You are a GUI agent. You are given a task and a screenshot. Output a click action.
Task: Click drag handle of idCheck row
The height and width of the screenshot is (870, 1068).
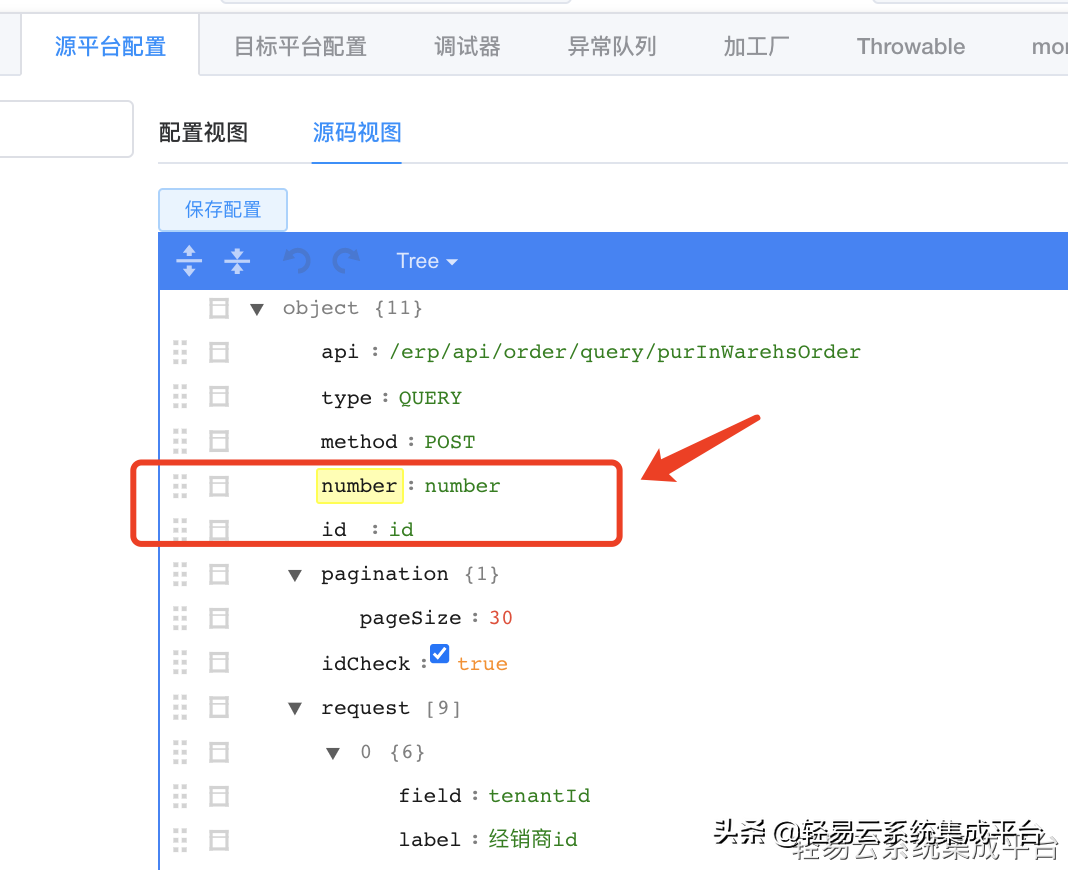[180, 663]
